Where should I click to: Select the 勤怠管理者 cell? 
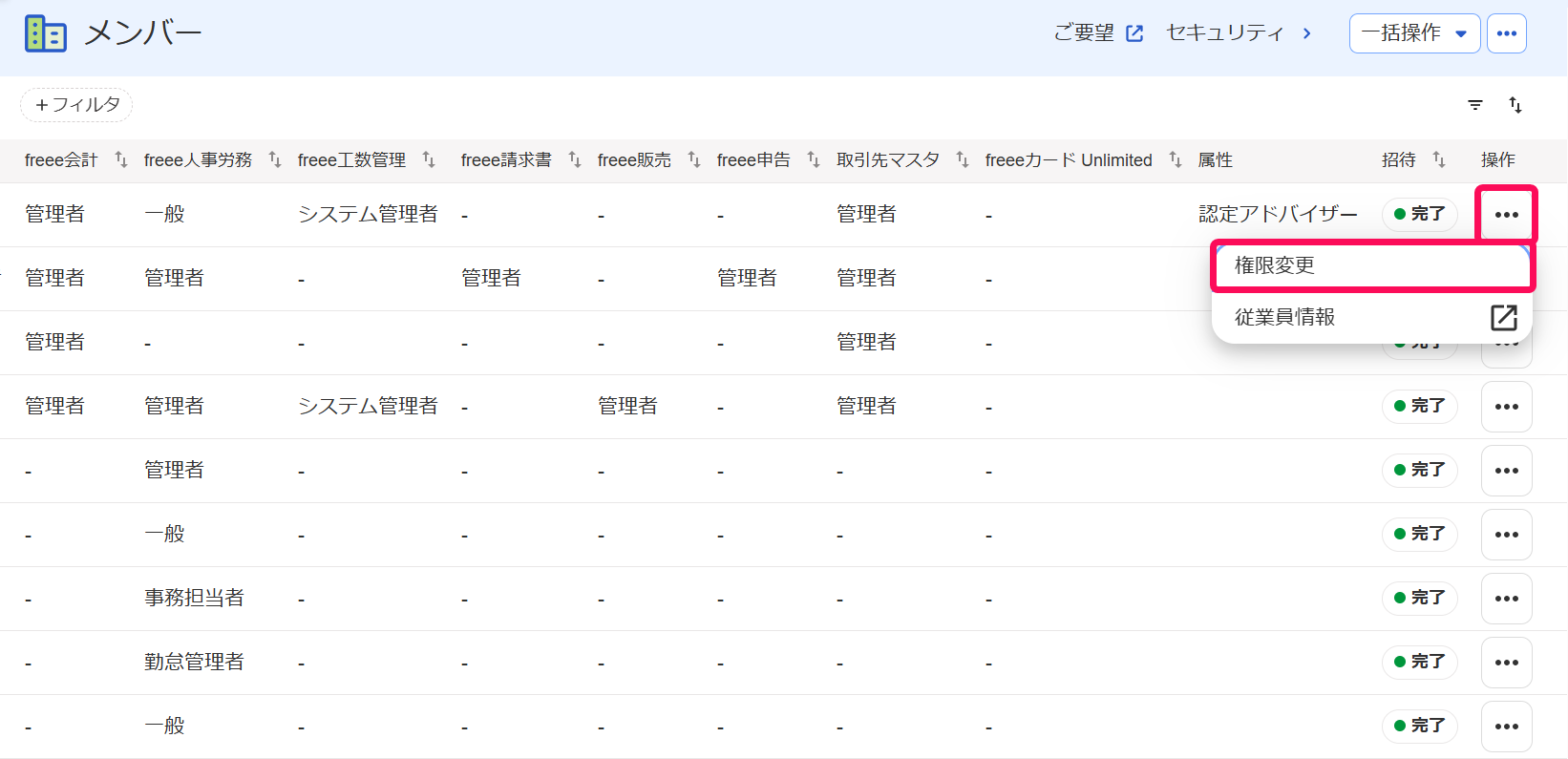point(194,662)
